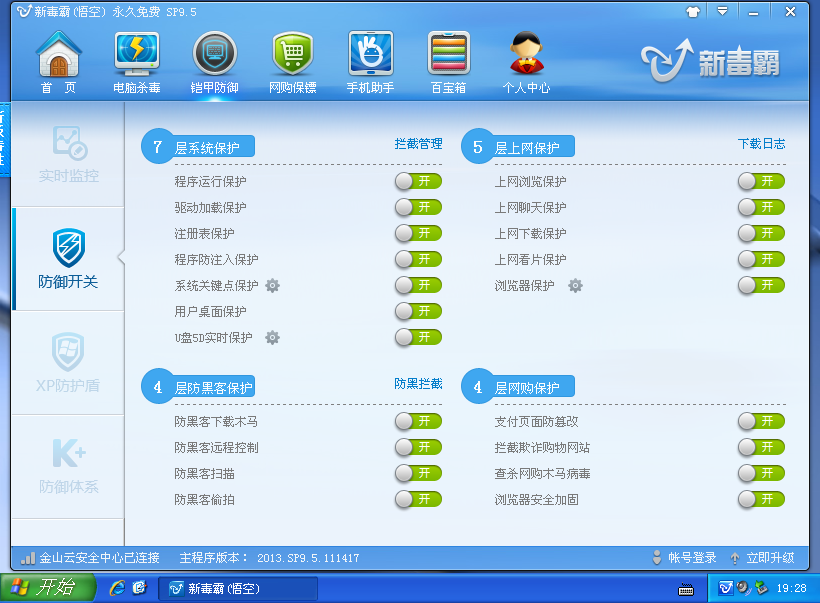Viewport: 820px width, 603px height.
Task: Click the keyboard icon in taskbar
Action: pyautogui.click(x=686, y=589)
